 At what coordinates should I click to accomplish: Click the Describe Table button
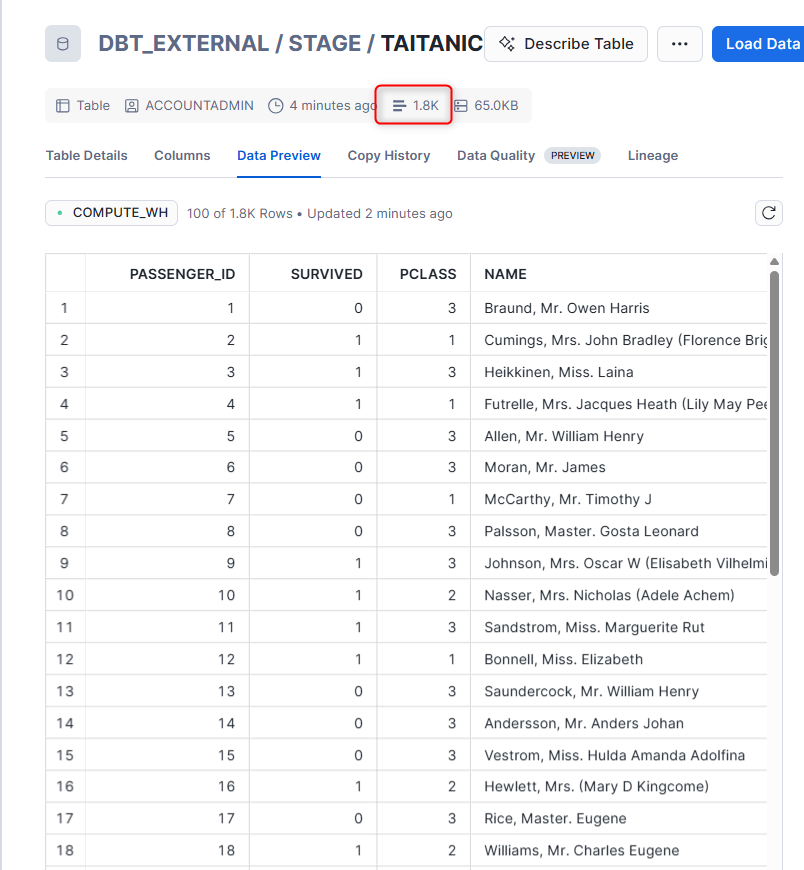(566, 44)
